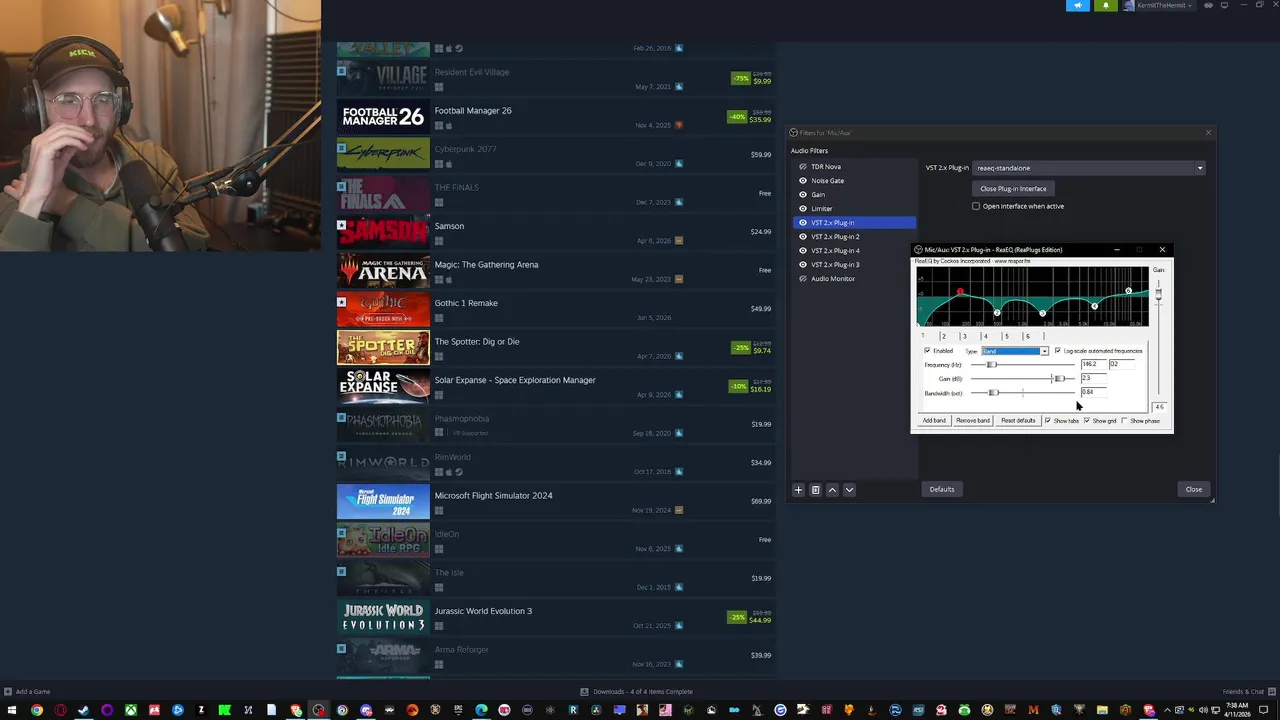Viewport: 1280px width, 720px height.
Task: Click band 3 node on EQ graph
Action: (1043, 313)
